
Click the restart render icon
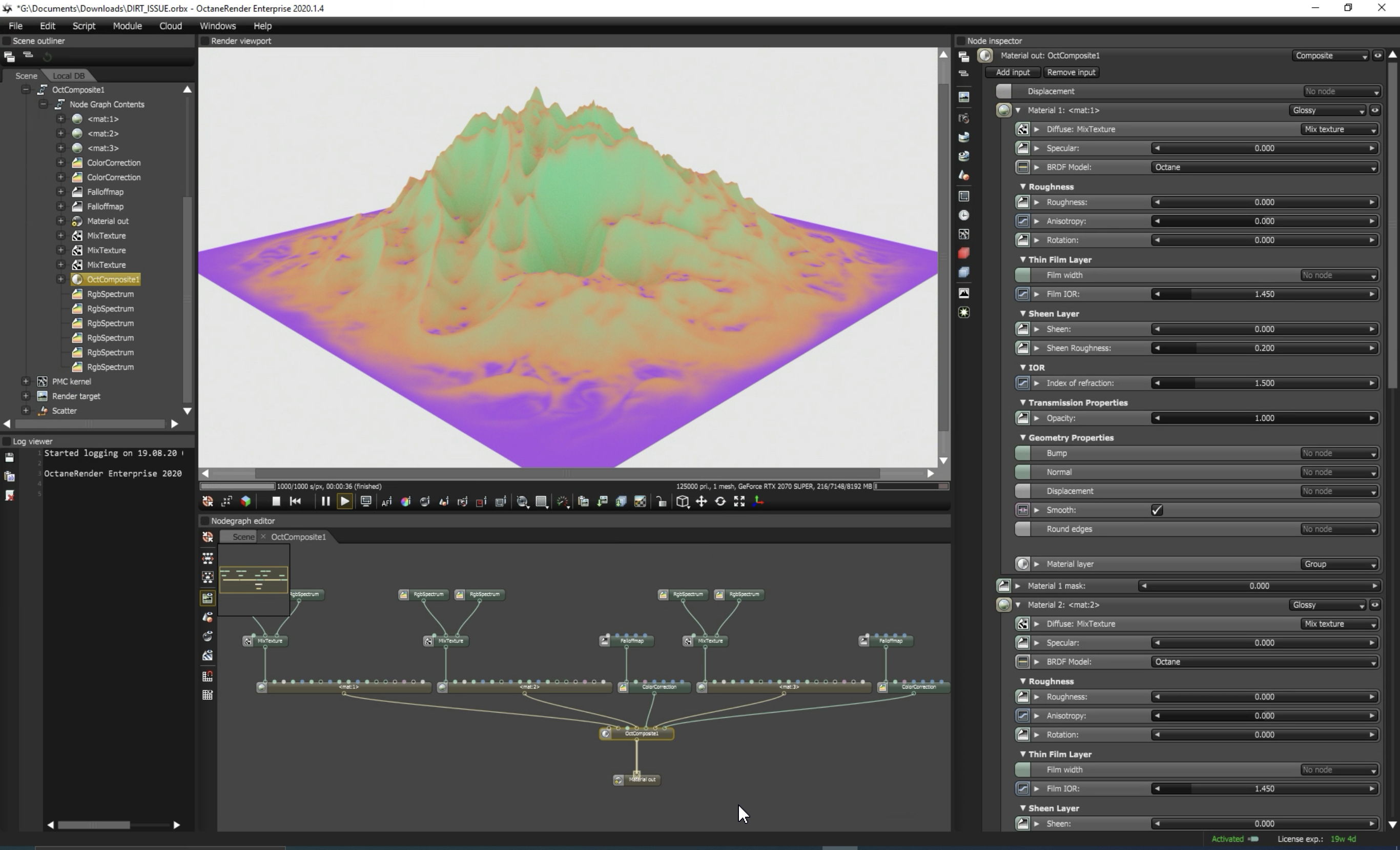pos(295,501)
